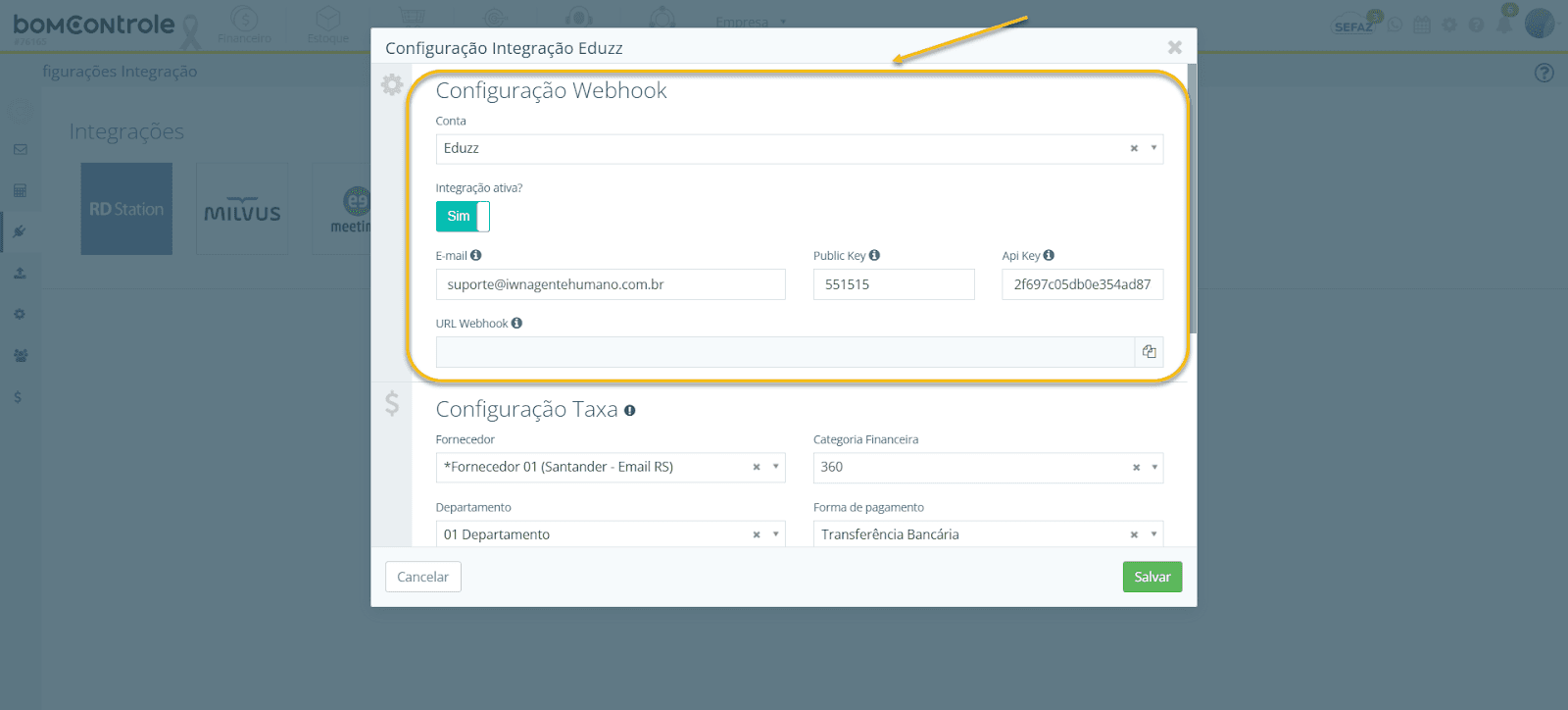The width and height of the screenshot is (1568, 710).
Task: Clear the Fornecedor 01 selection
Action: click(x=757, y=468)
